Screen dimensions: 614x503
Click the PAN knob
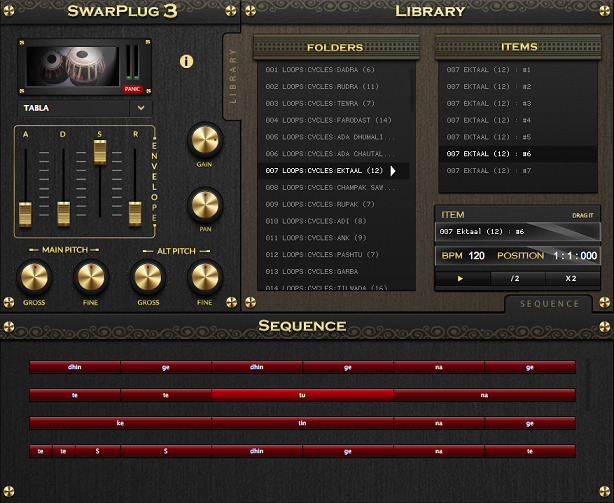pos(205,205)
